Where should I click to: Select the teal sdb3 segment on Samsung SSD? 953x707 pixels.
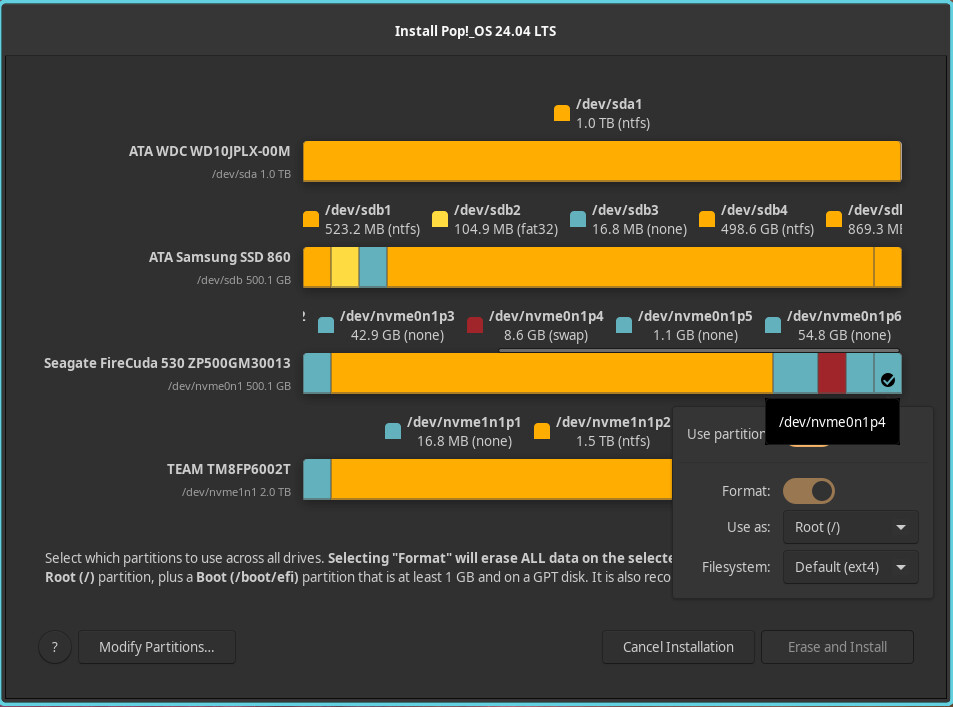373,267
